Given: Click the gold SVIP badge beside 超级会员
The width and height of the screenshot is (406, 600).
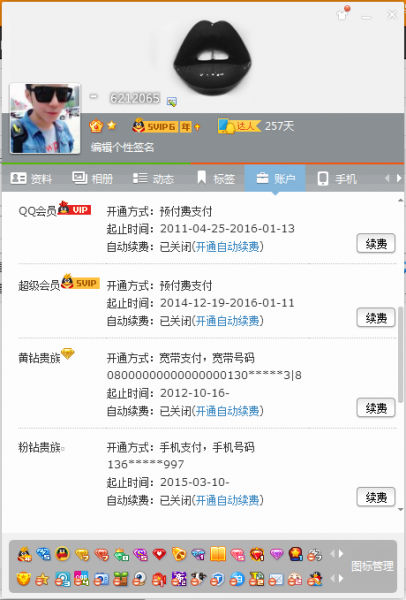Looking at the screenshot, I should (x=80, y=282).
